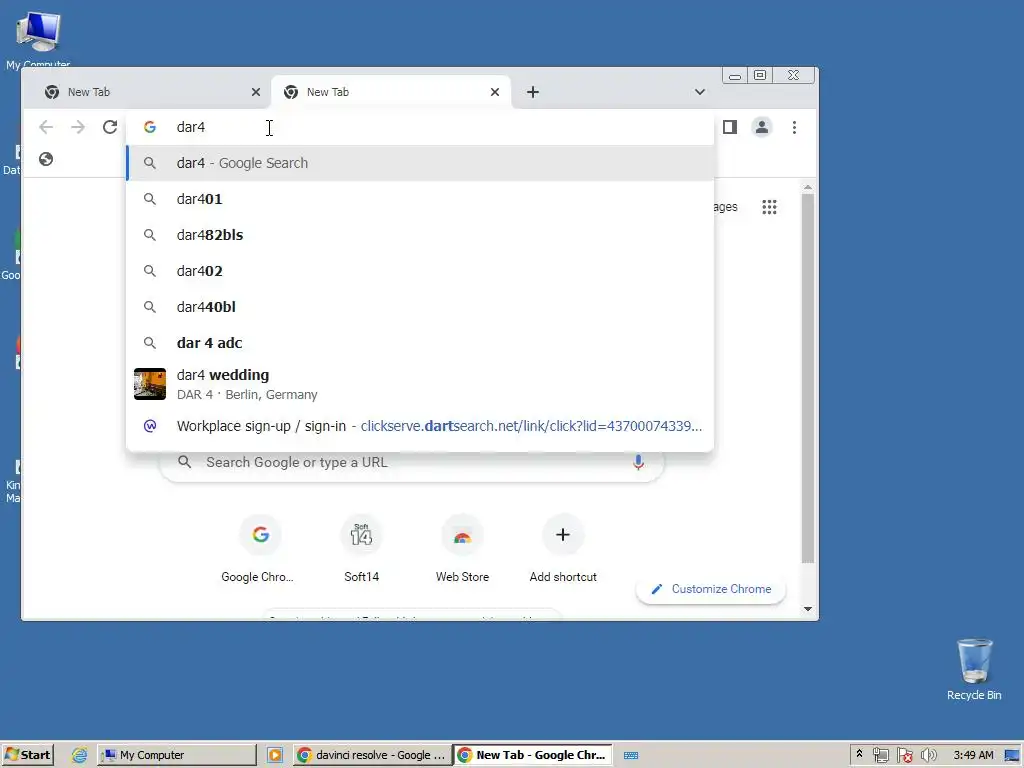
Task: Switch to davinci resolve Chrome window
Action: (372, 755)
